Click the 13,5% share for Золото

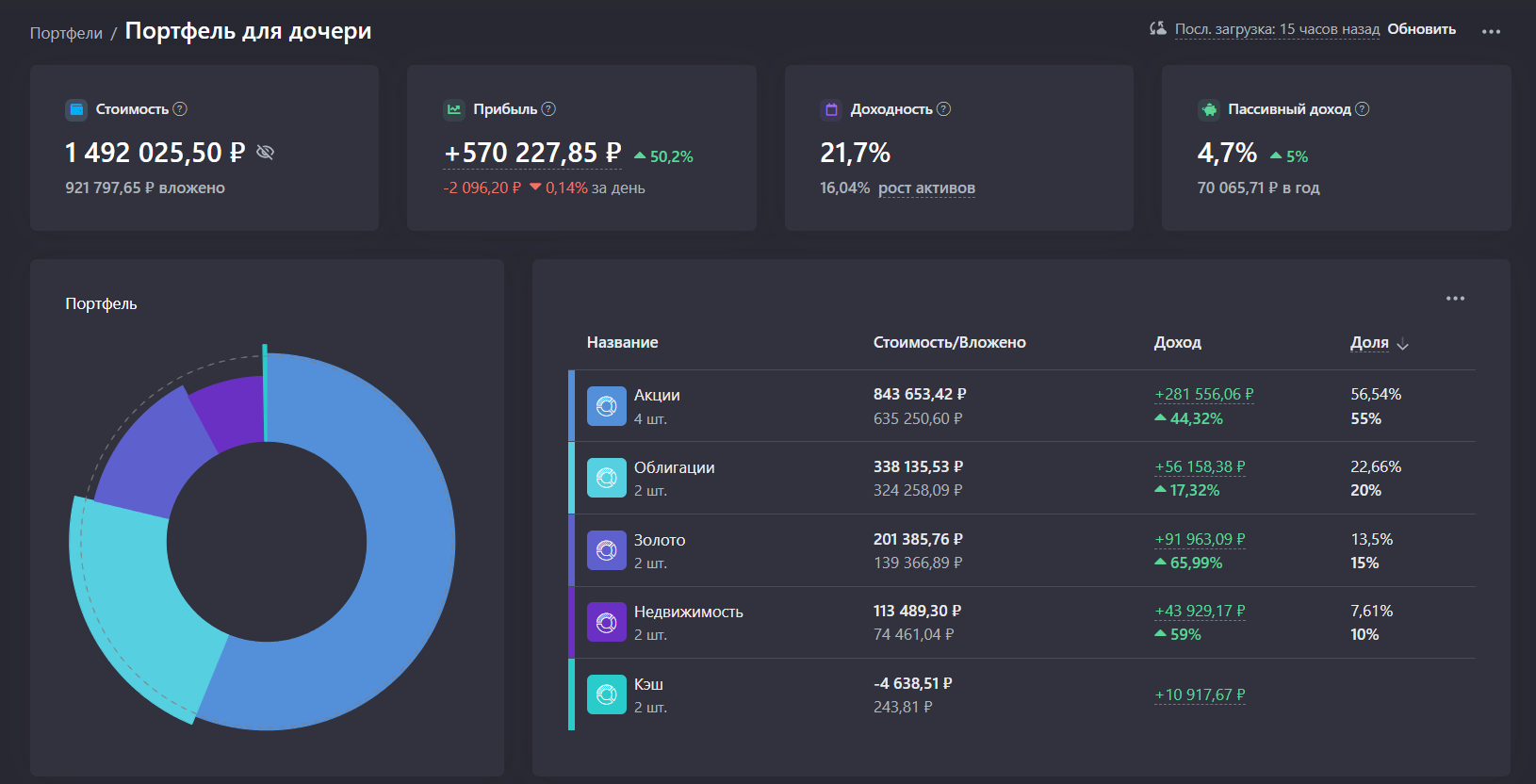pyautogui.click(x=1371, y=539)
